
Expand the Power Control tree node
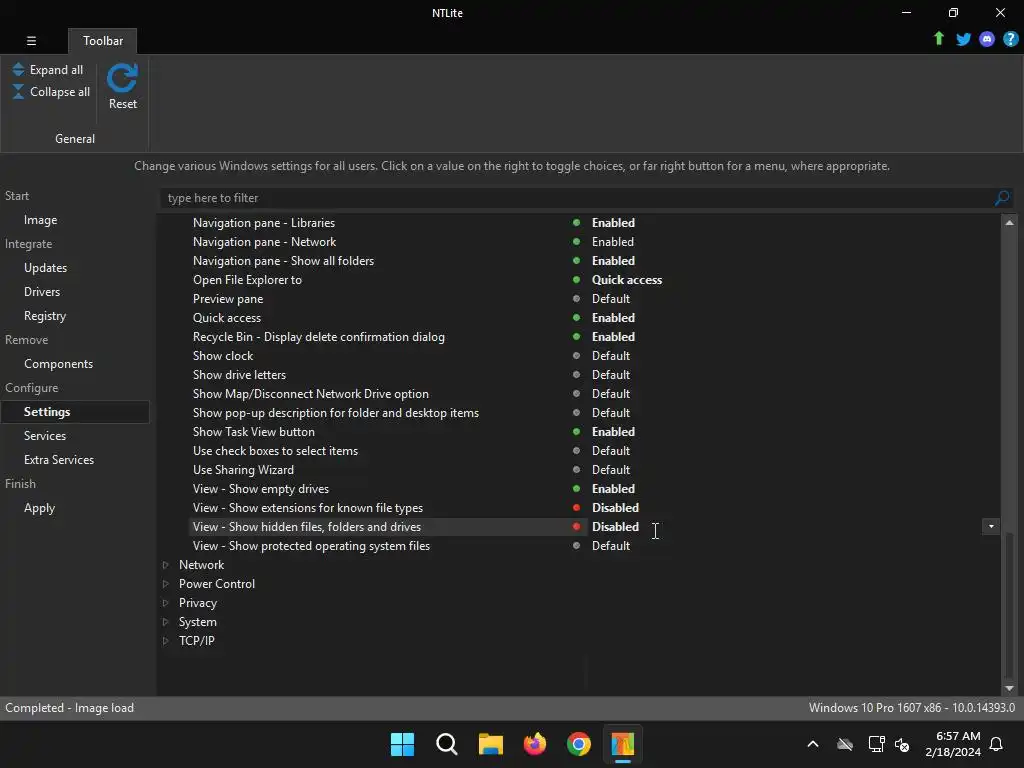click(x=165, y=584)
